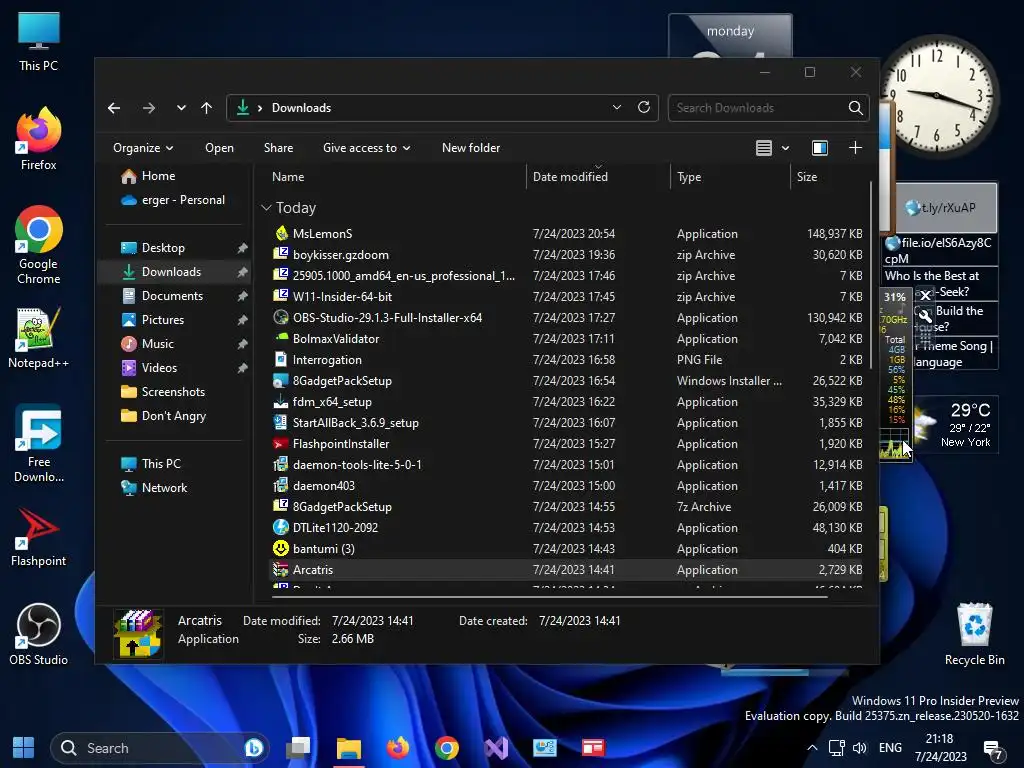Select the MsLemonS application icon
The width and height of the screenshot is (1024, 768).
point(281,233)
